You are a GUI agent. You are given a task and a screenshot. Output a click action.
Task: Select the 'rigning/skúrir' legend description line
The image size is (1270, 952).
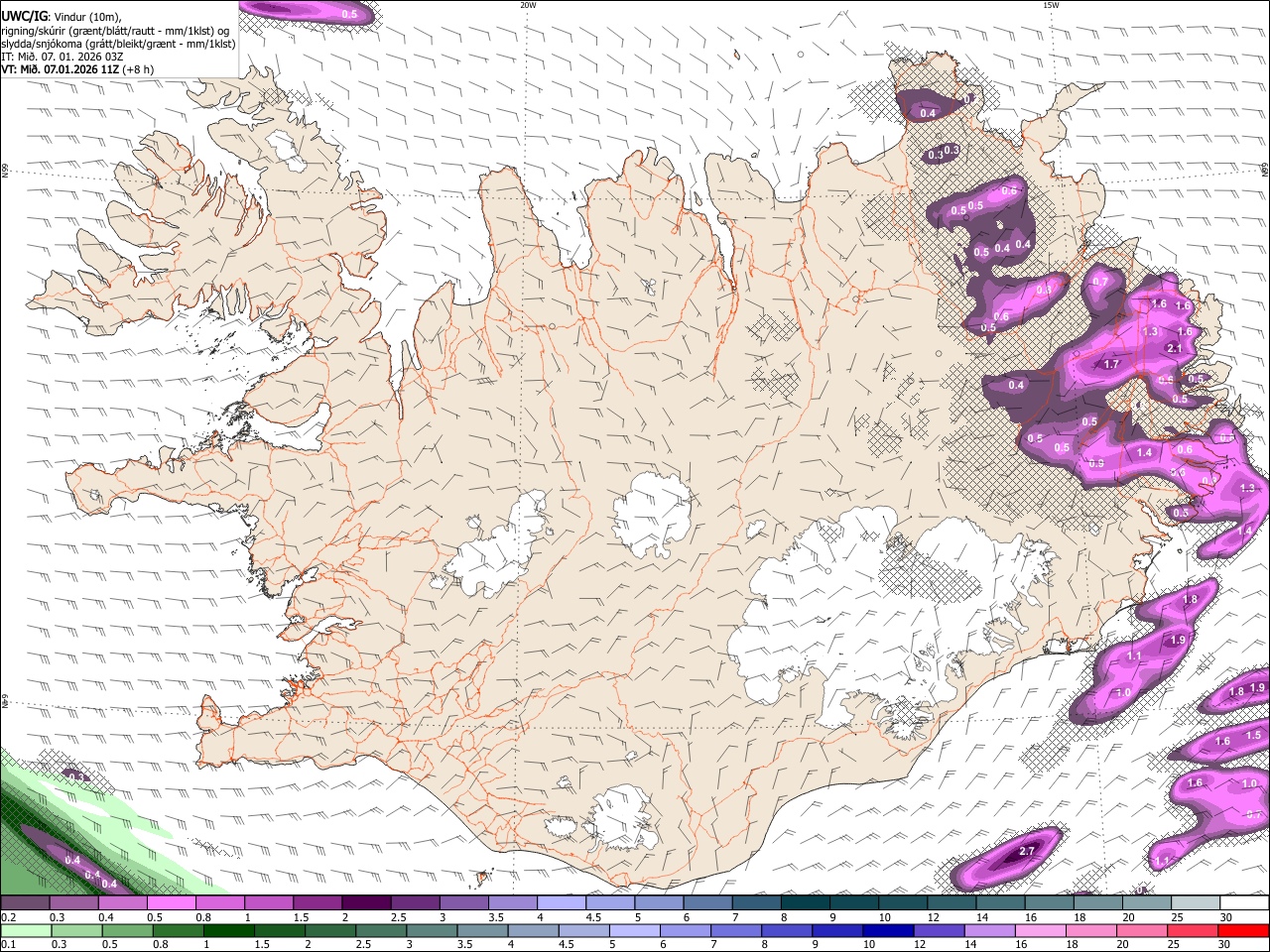[x=115, y=30]
